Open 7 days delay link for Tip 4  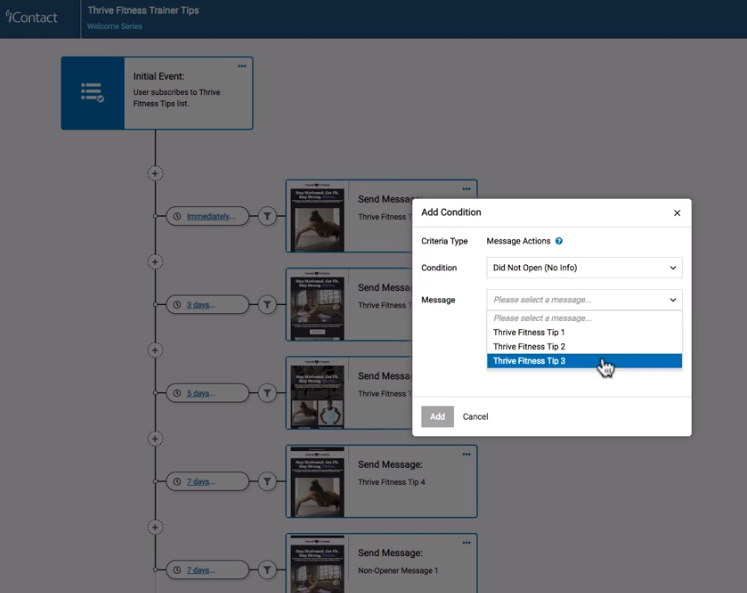pos(201,482)
